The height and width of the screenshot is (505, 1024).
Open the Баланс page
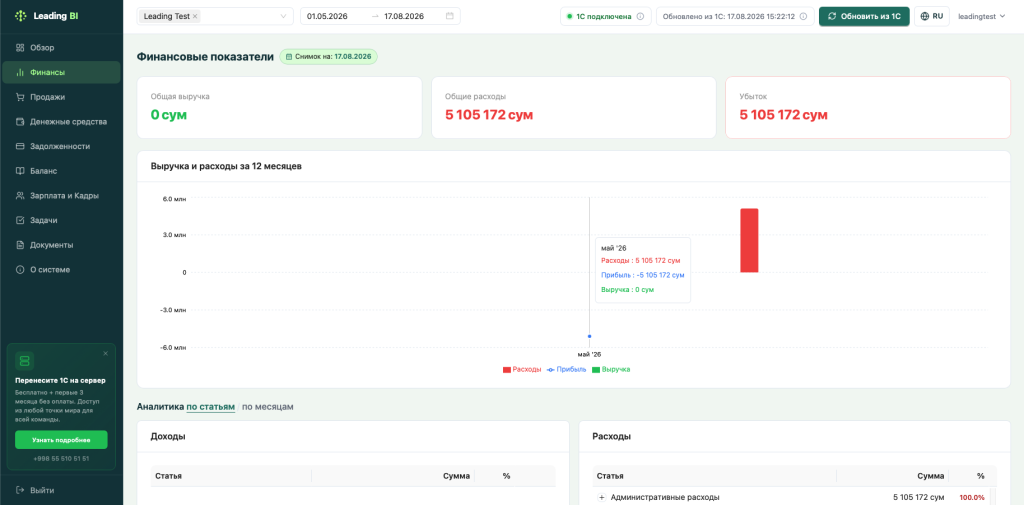click(x=61, y=171)
